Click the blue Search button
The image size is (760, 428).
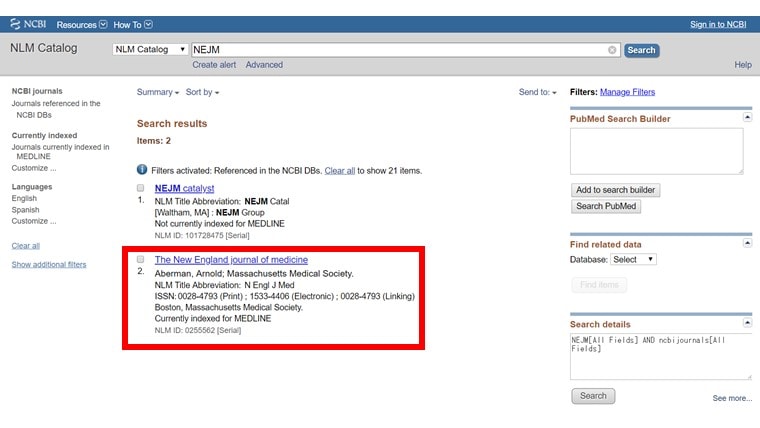(641, 50)
